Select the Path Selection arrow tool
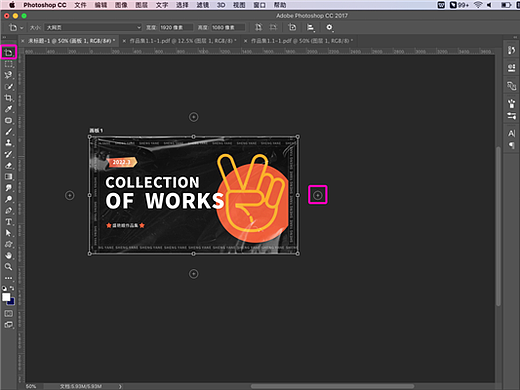 9,233
